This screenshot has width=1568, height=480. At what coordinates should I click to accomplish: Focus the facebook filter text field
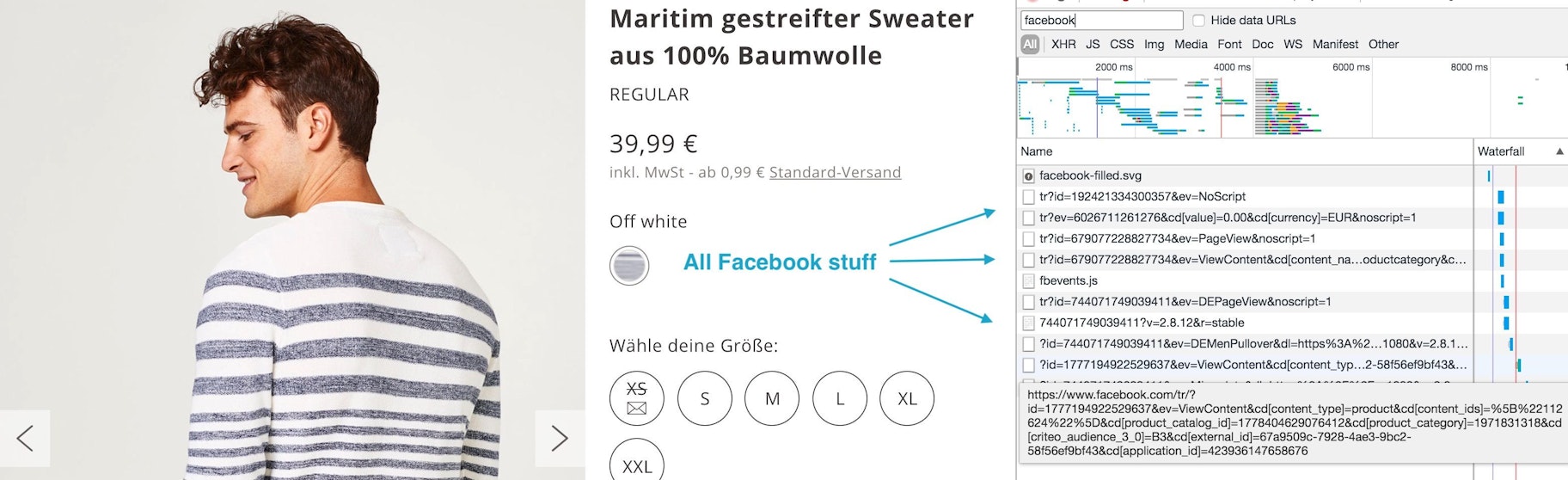point(1101,21)
